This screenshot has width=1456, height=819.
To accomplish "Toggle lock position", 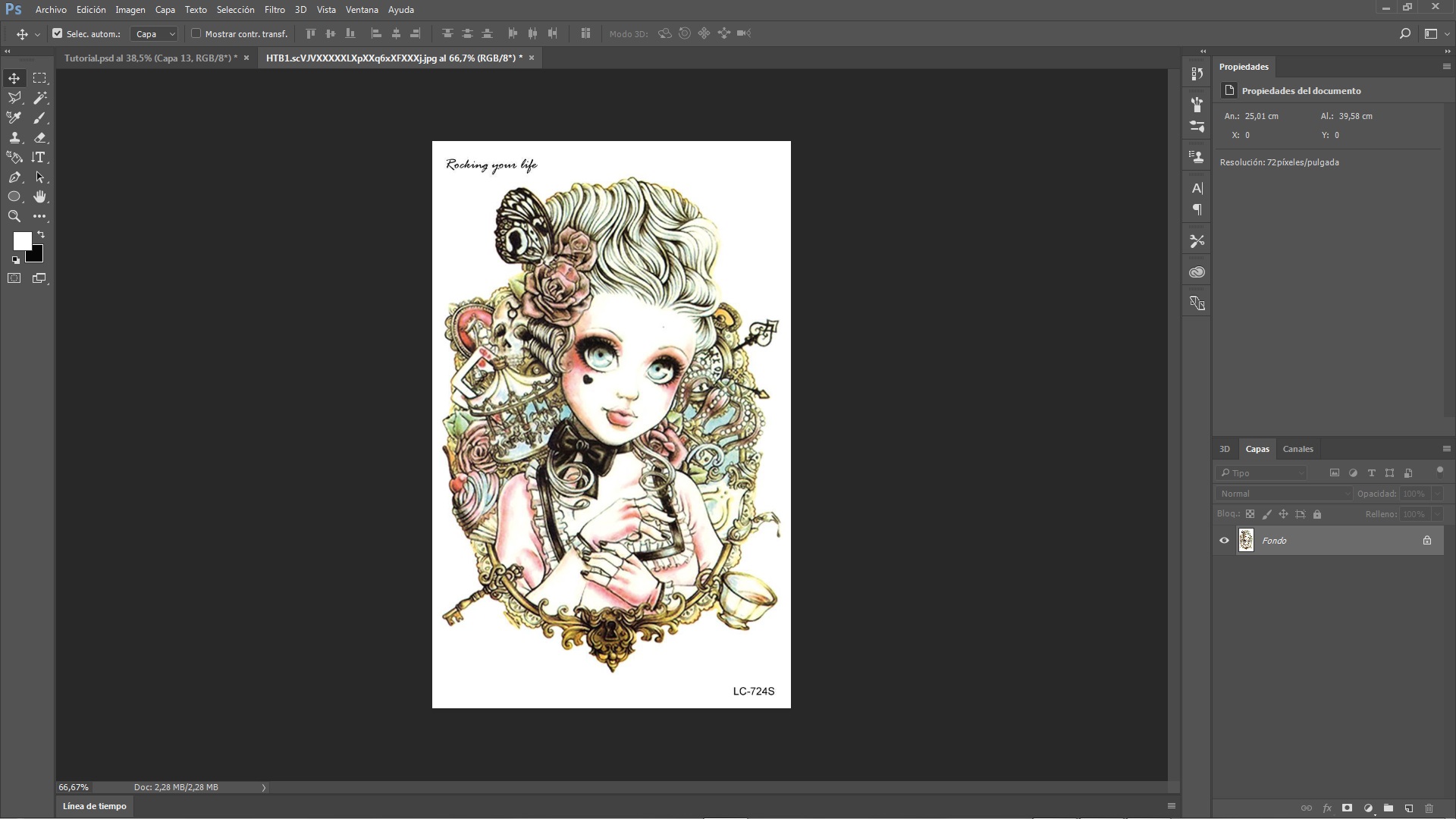I will [1284, 514].
